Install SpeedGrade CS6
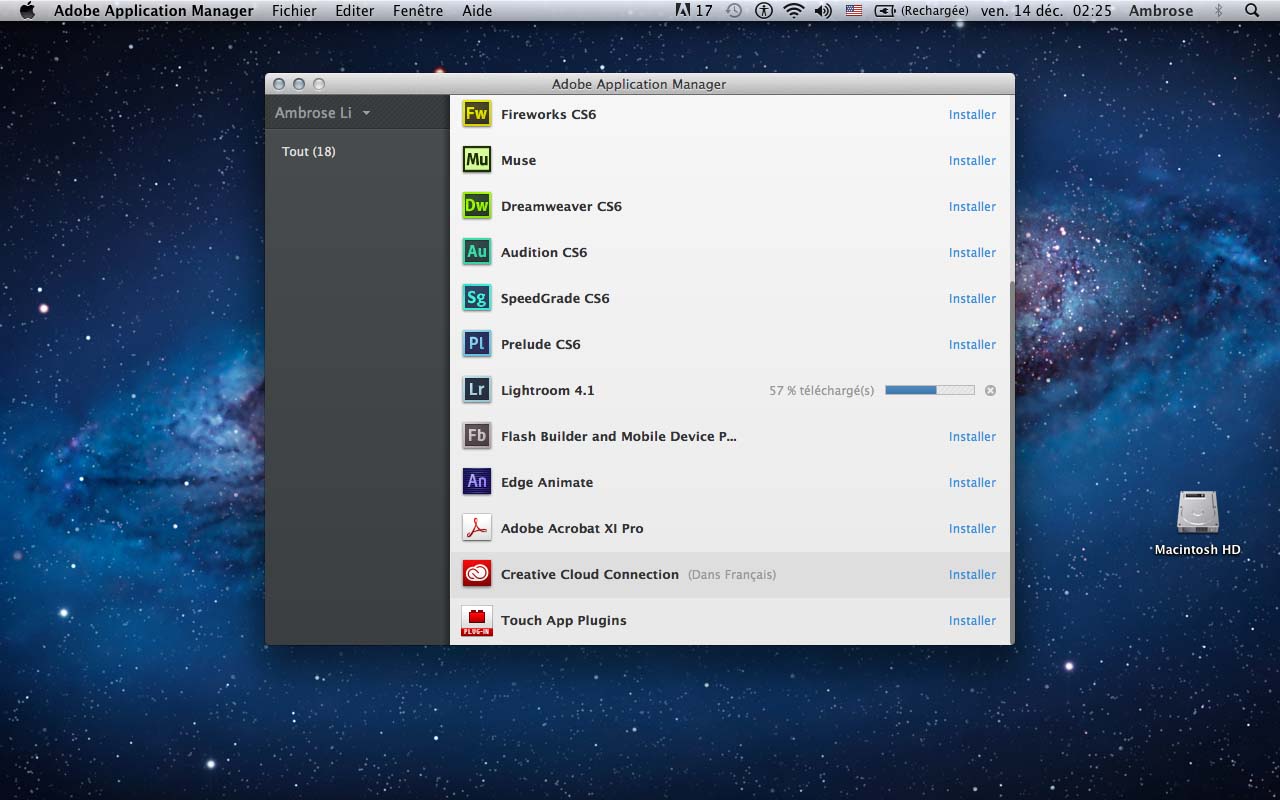Viewport: 1280px width, 800px height. coord(972,298)
